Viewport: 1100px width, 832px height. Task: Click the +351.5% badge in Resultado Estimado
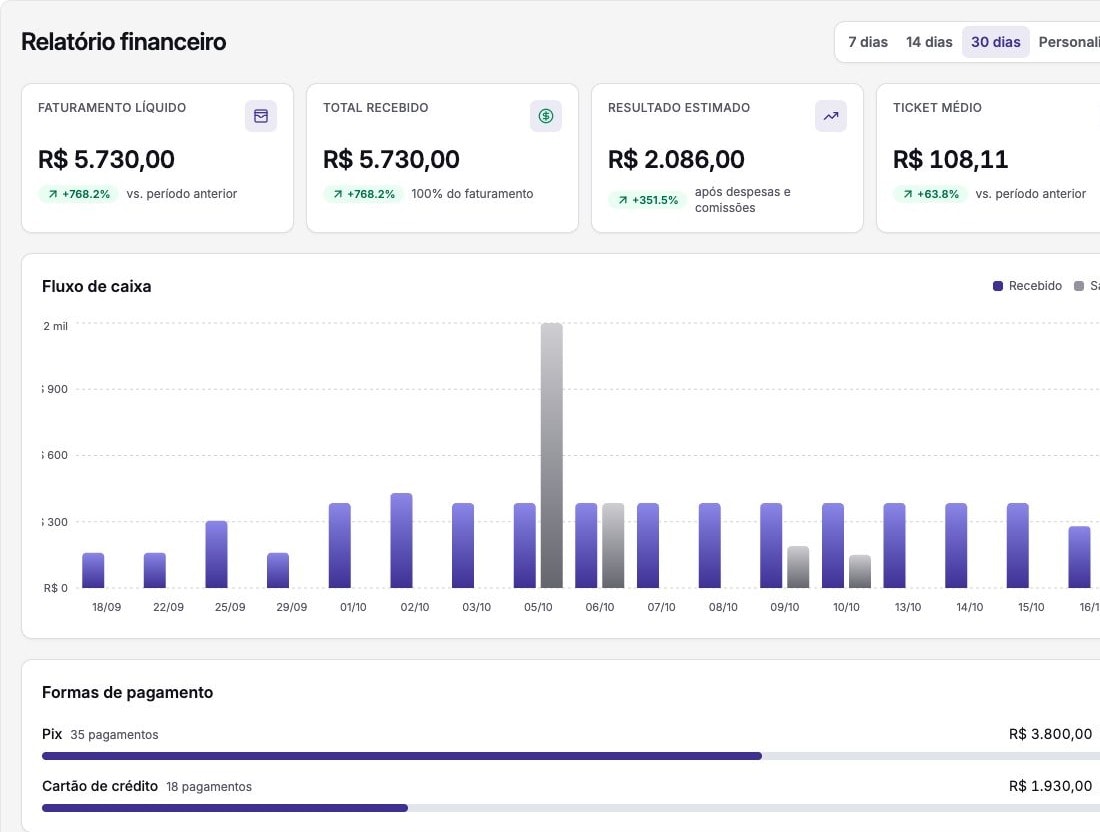click(x=648, y=200)
